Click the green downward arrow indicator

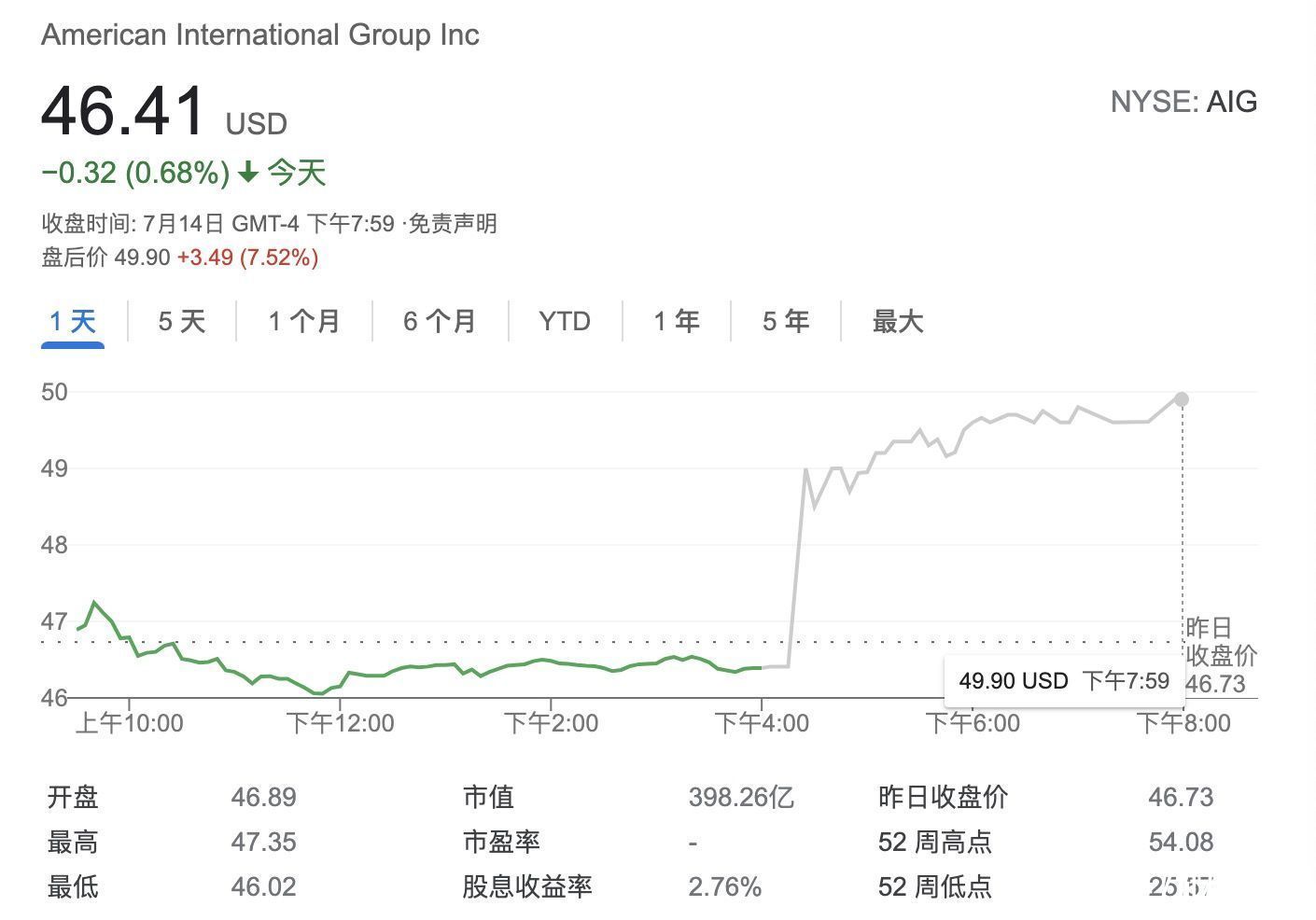(x=247, y=173)
